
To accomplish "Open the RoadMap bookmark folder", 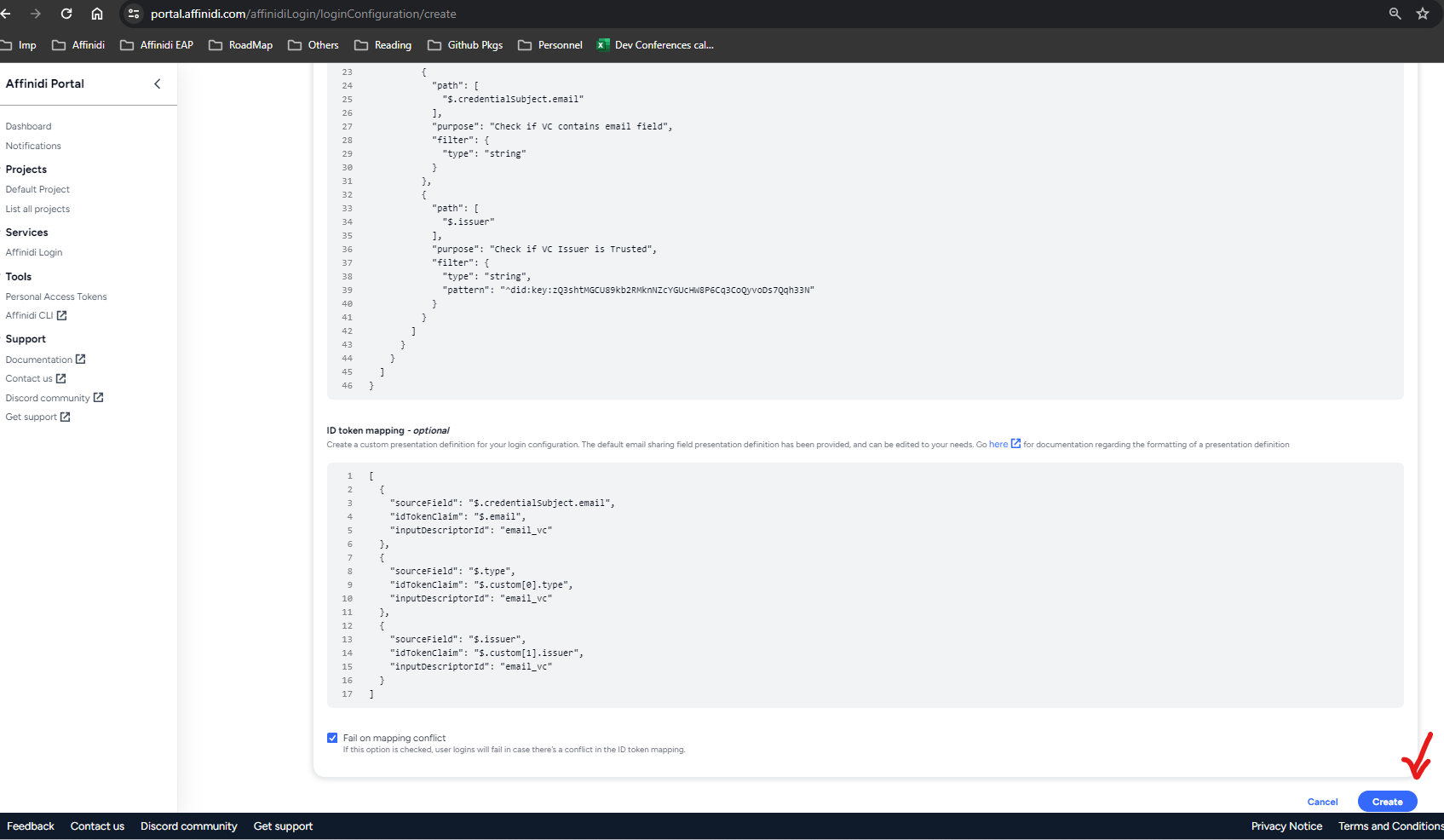I will click(x=241, y=45).
